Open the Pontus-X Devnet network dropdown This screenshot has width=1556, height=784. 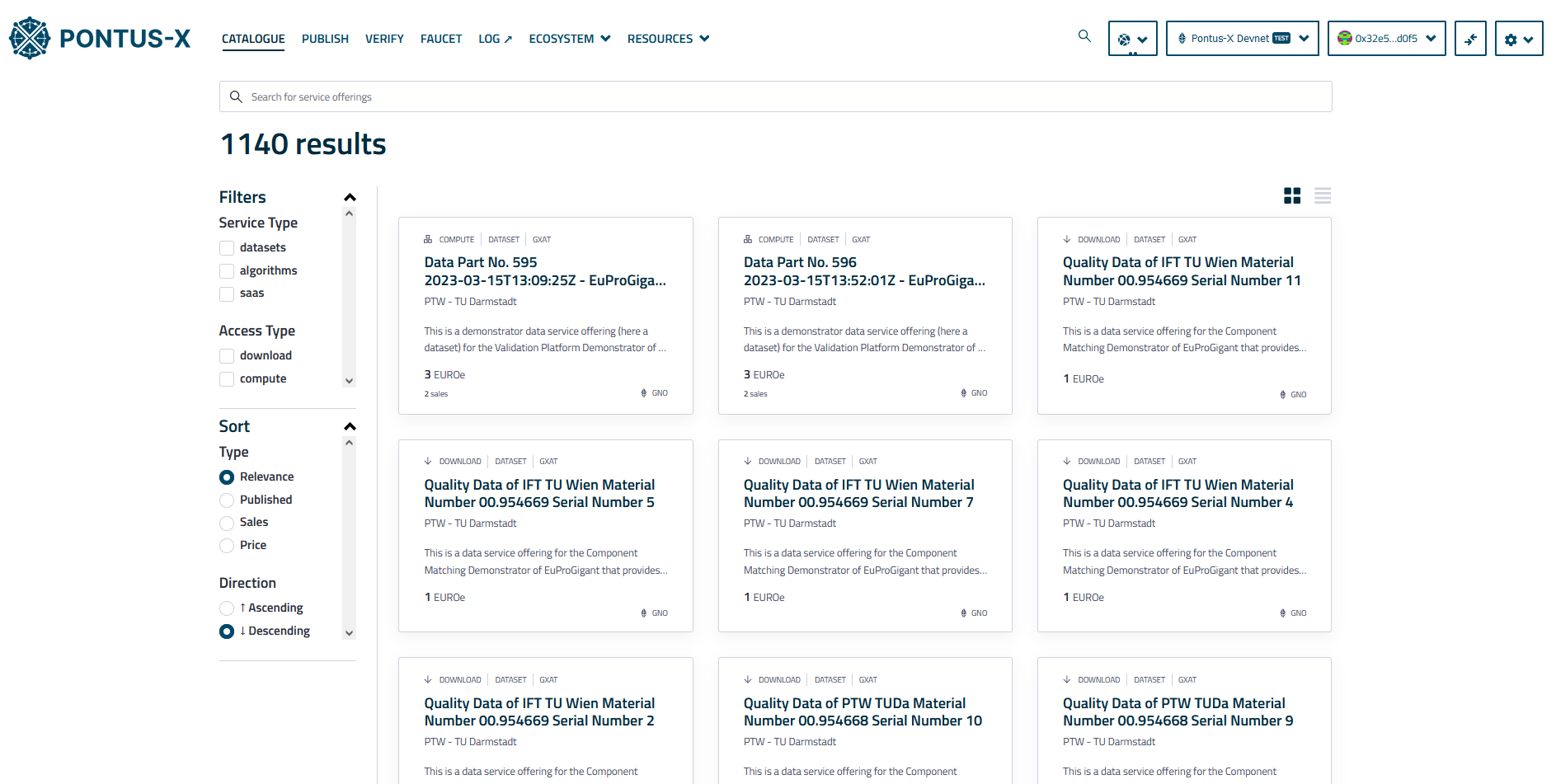(1242, 39)
